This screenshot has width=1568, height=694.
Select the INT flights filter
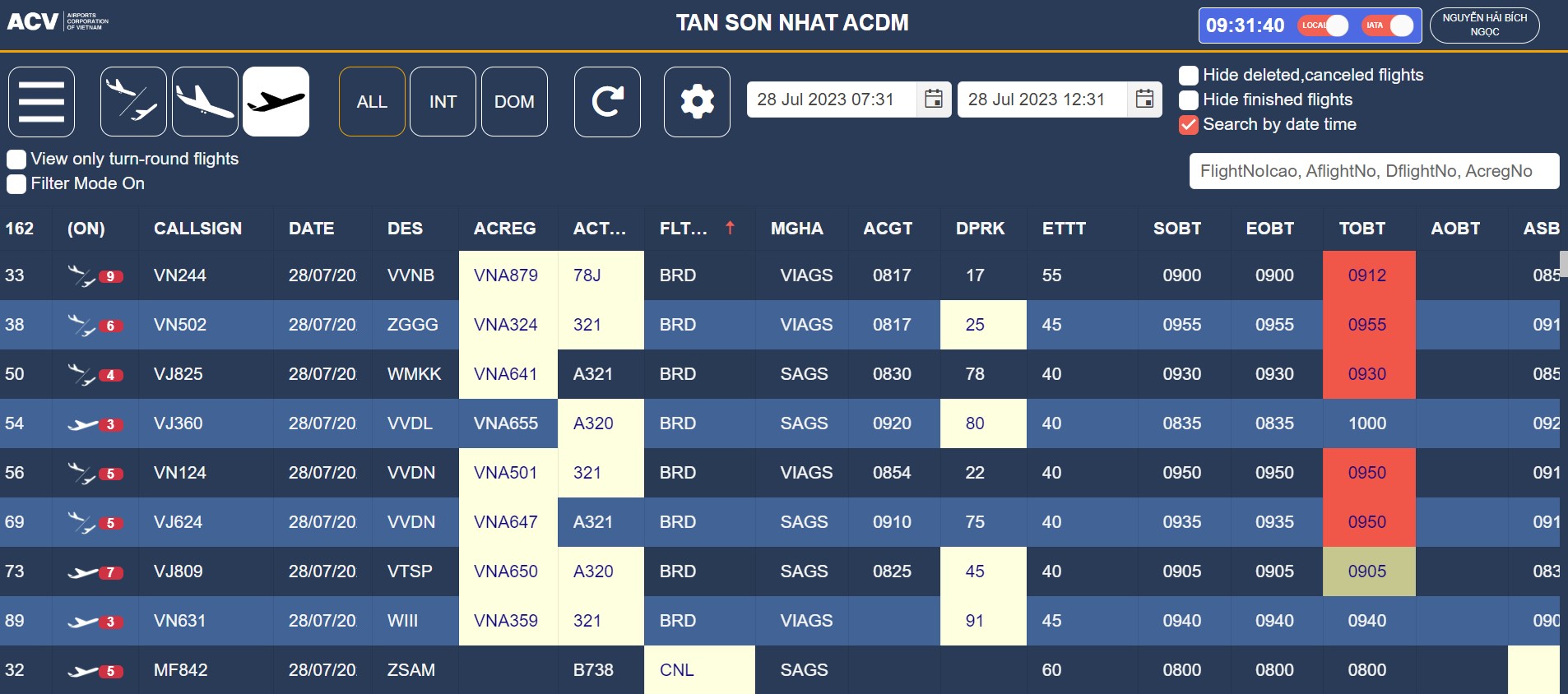[443, 102]
